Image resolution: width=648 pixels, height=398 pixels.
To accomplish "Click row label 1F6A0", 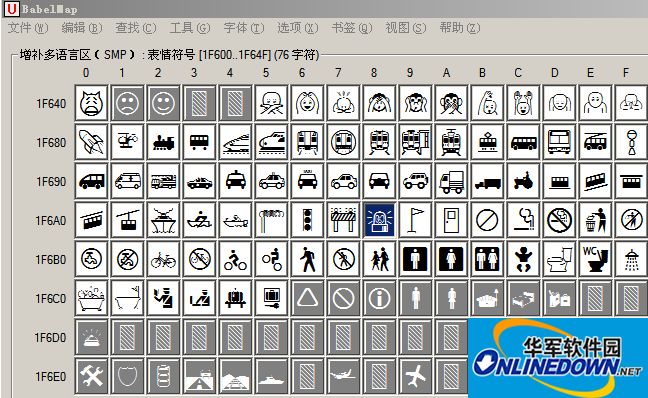I will [51, 221].
